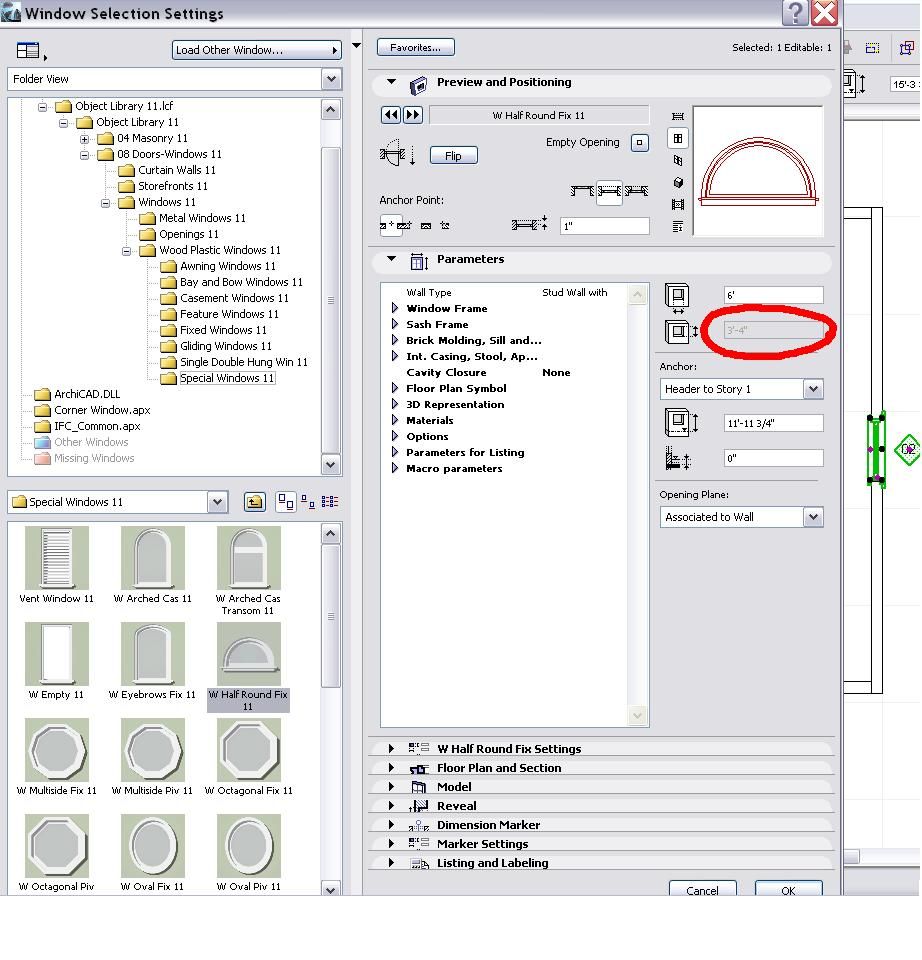Open the dialog help question mark
This screenshot has height=960, width=922.
click(x=795, y=13)
